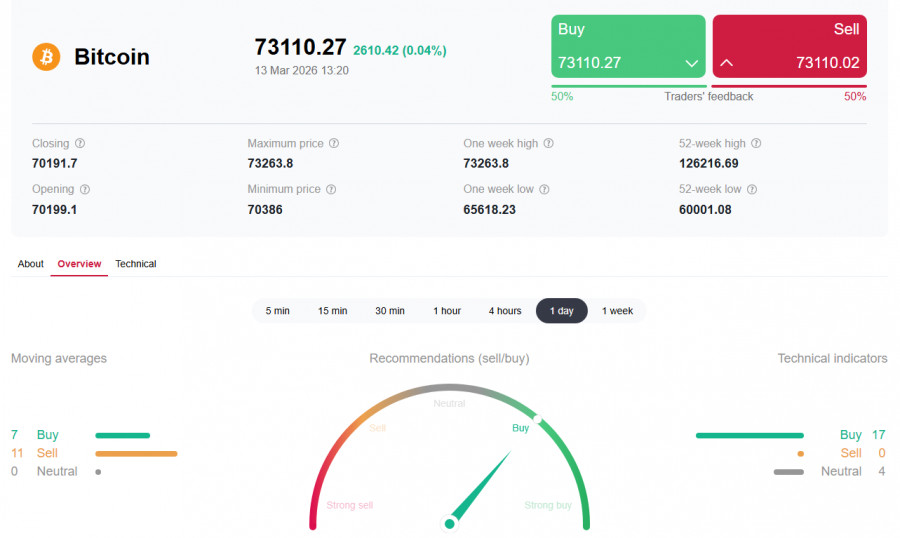Select the 15 min timeframe
900x538 pixels.
332,311
